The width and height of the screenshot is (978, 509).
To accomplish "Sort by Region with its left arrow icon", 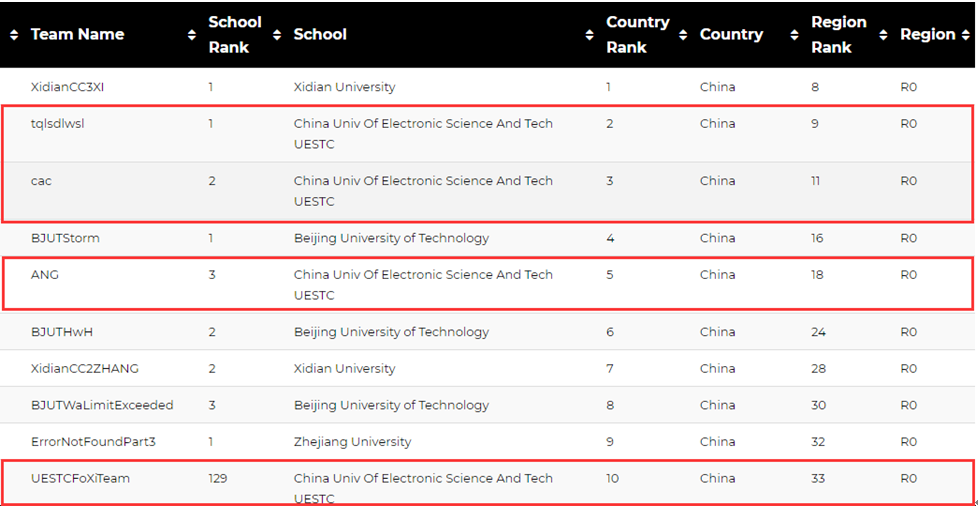I will 883,35.
